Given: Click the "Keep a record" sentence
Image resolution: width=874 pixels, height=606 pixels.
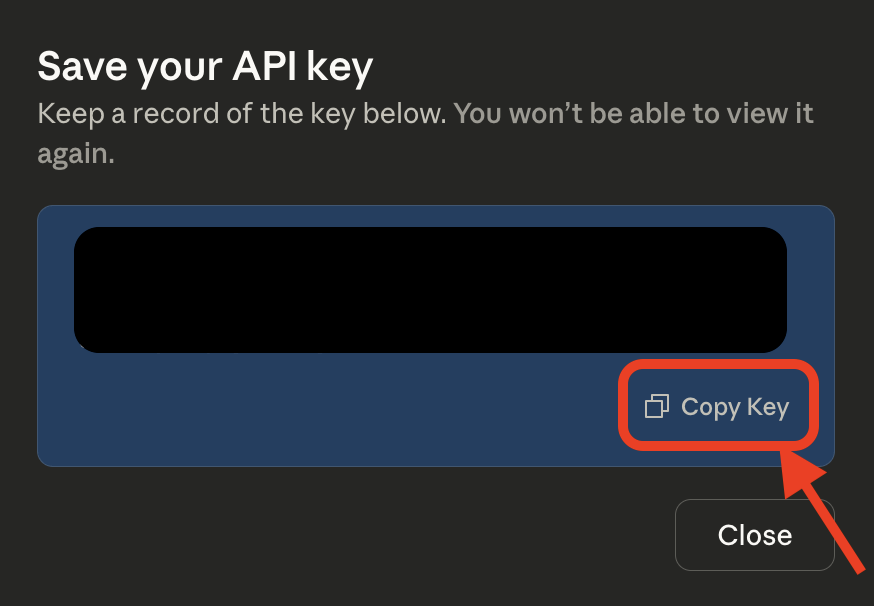Looking at the screenshot, I should 242,114.
